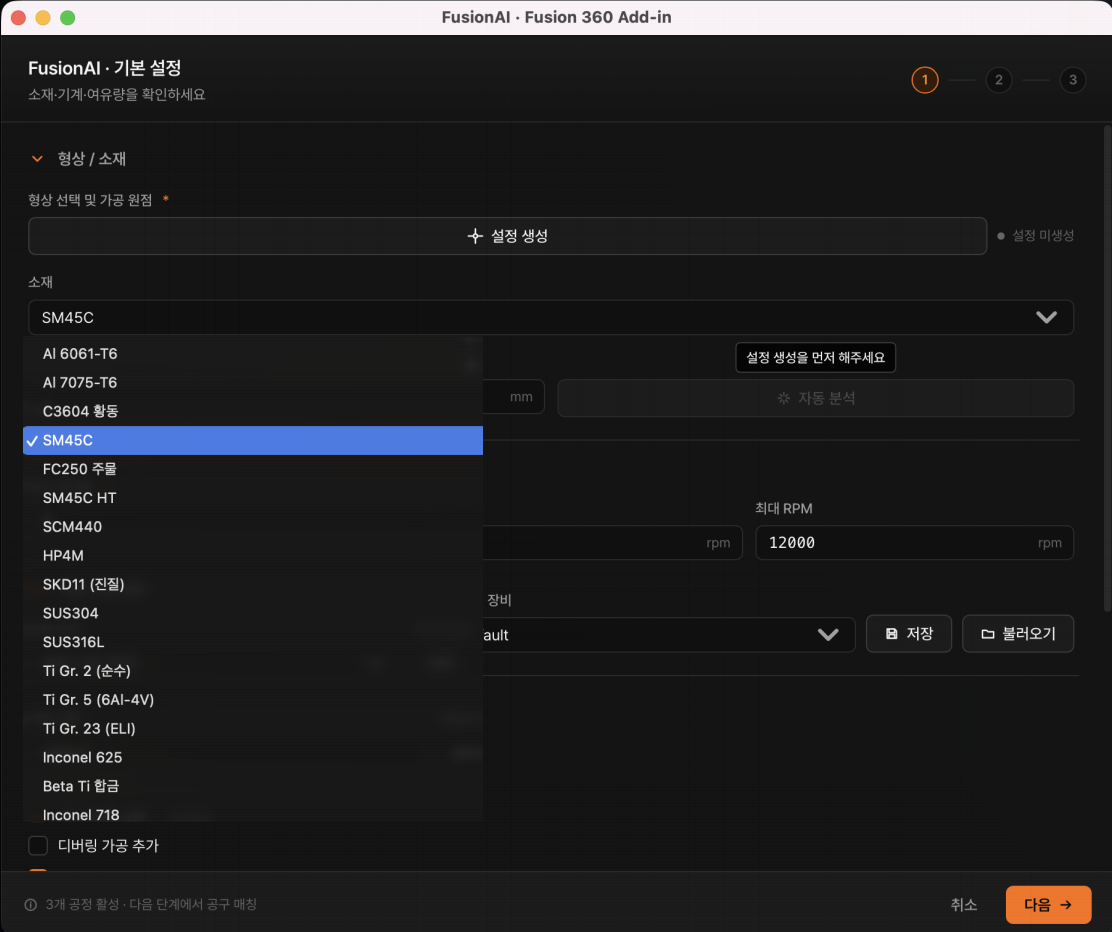Click the 최대 RPM input field
The width and height of the screenshot is (1112, 932).
(x=914, y=543)
